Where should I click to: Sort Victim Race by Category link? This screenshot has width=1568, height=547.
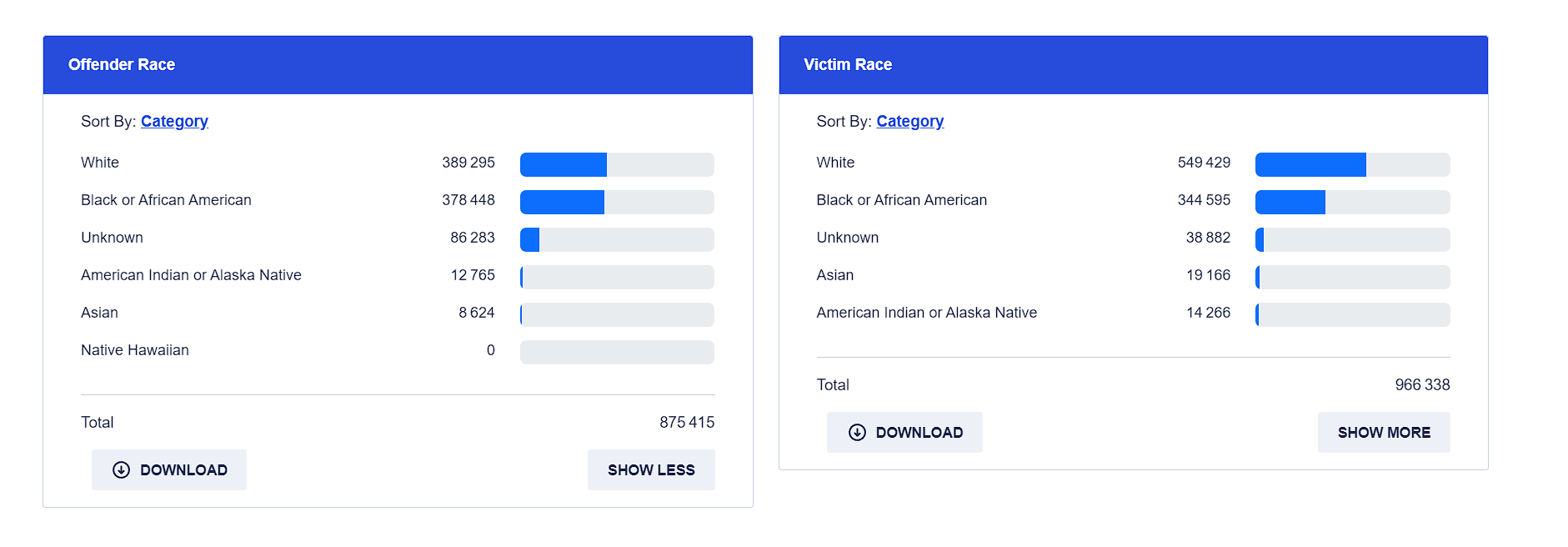click(x=909, y=121)
